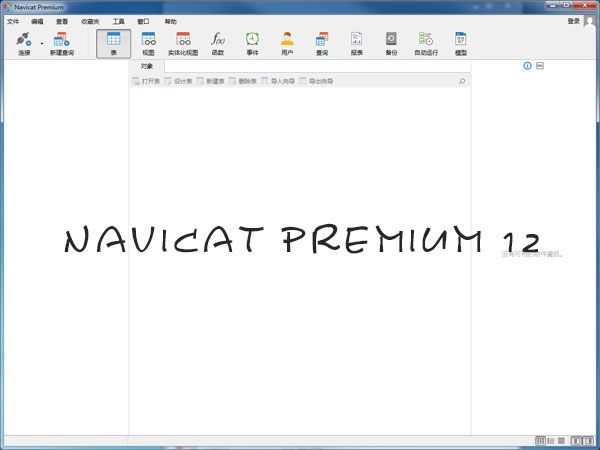Click the 用户 (User) person icon
Image resolution: width=600 pixels, height=450 pixels.
(287, 39)
